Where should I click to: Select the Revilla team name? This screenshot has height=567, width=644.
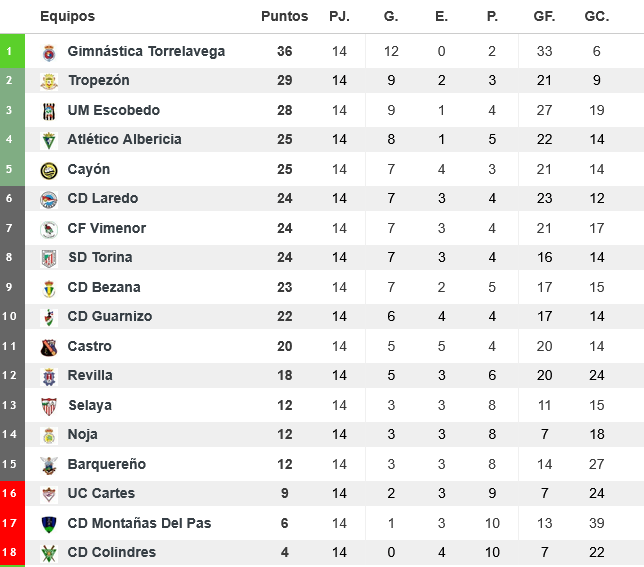pyautogui.click(x=90, y=375)
